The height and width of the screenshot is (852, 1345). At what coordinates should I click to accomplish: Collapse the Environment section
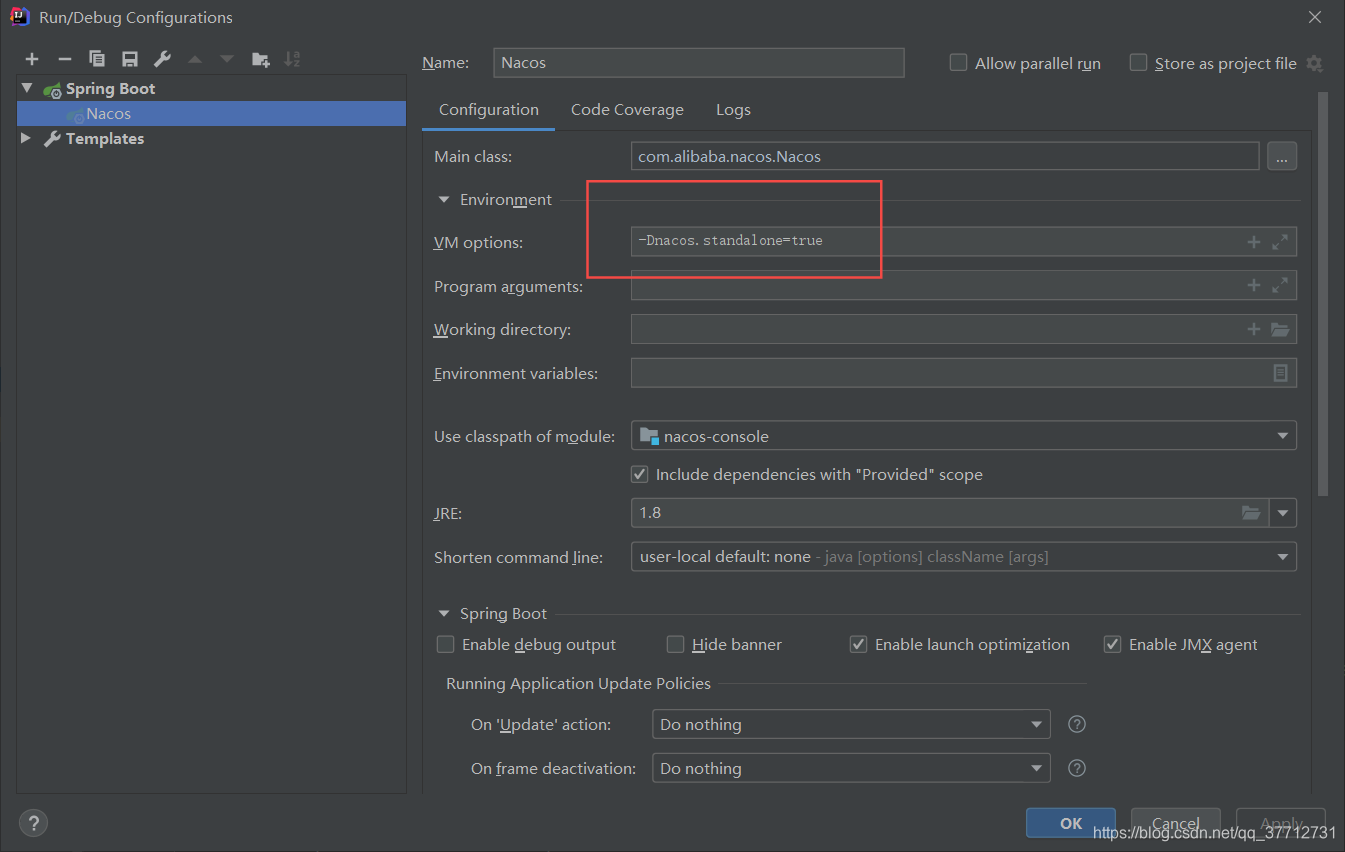[444, 199]
